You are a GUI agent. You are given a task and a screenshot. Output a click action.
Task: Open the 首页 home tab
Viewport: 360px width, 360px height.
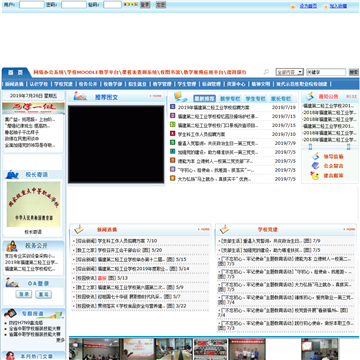(15, 72)
